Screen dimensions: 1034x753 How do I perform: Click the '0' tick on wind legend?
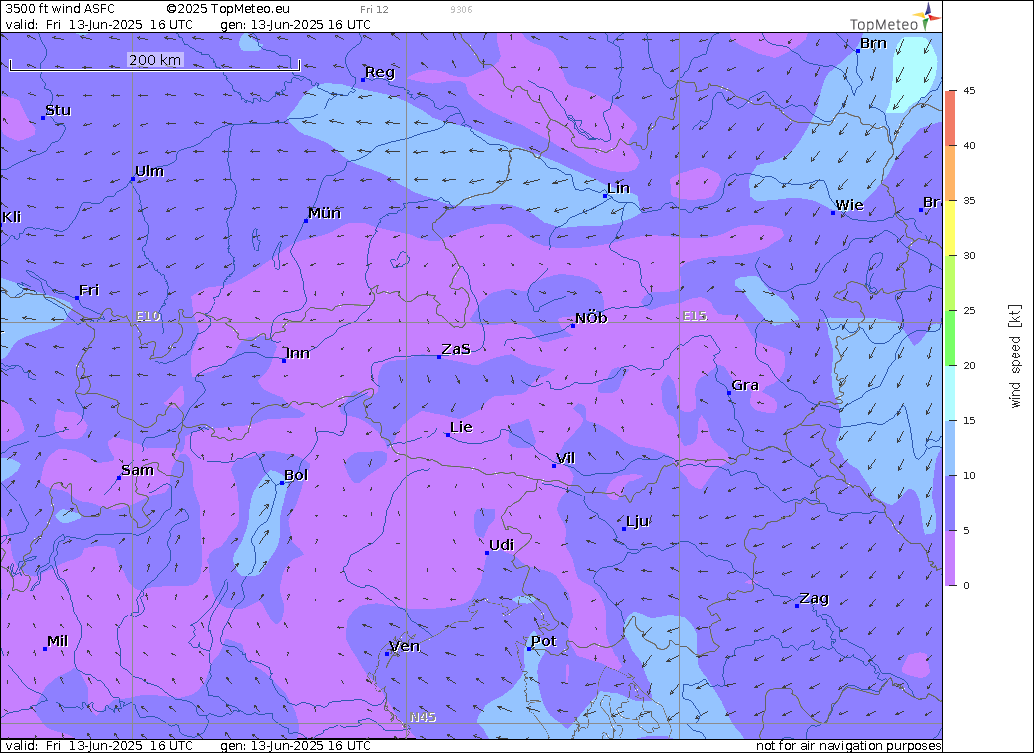966,585
